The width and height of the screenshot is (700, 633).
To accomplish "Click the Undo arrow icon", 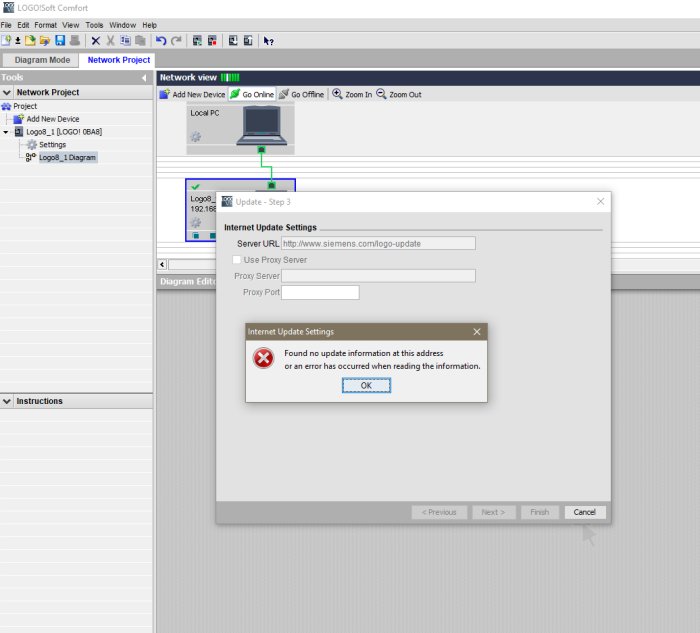I will (161, 41).
